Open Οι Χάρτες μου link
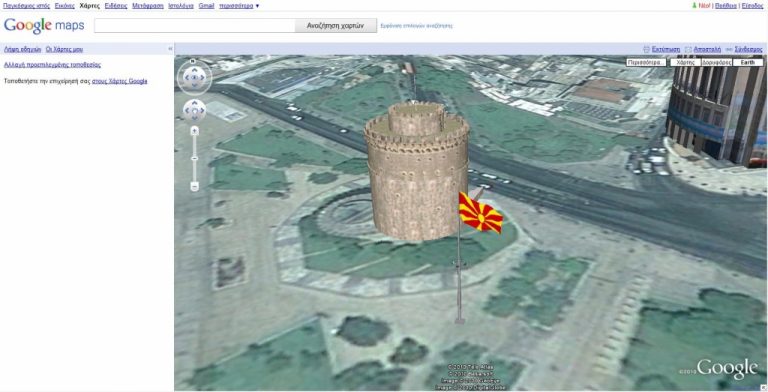 (x=64, y=49)
